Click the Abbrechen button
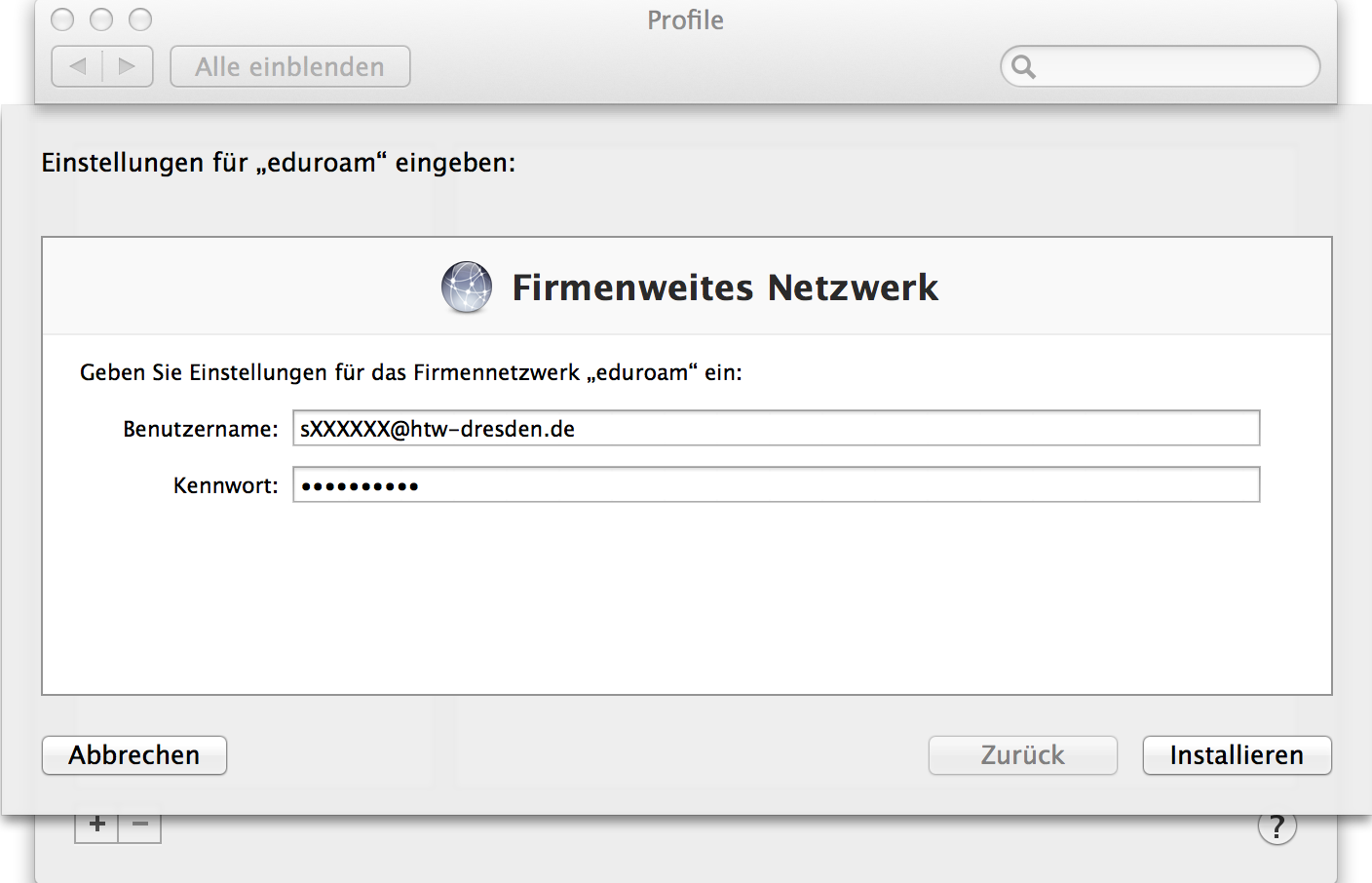 pos(134,755)
